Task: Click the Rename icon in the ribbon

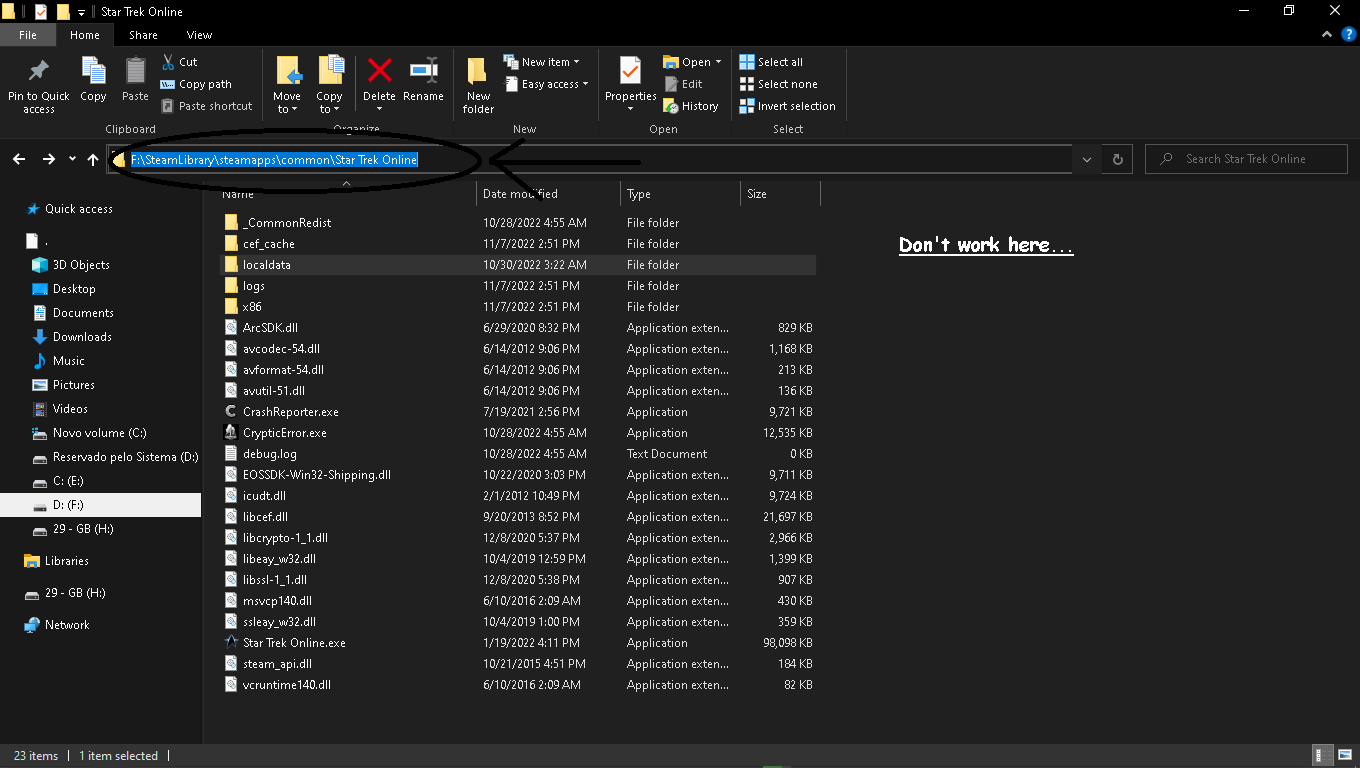Action: coord(423,71)
